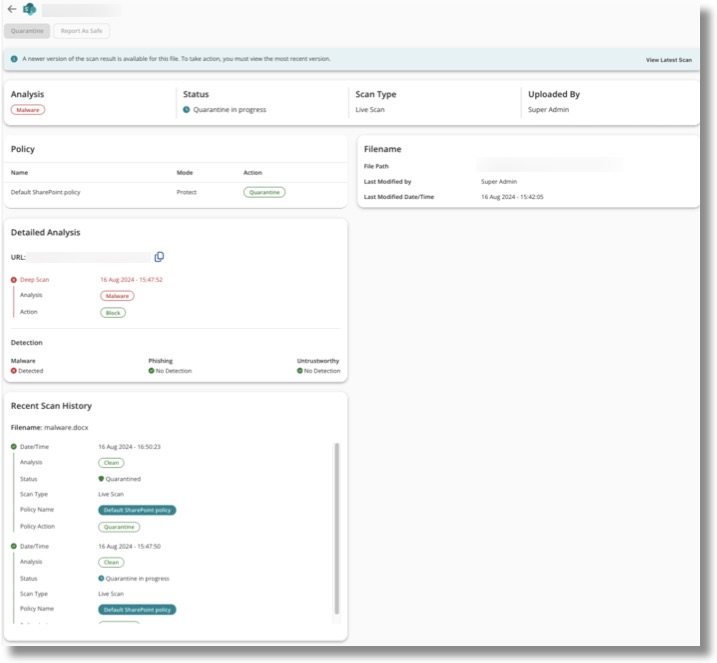Click the SharePoint app icon in header
Screen dimensions: 717x663
(29, 10)
